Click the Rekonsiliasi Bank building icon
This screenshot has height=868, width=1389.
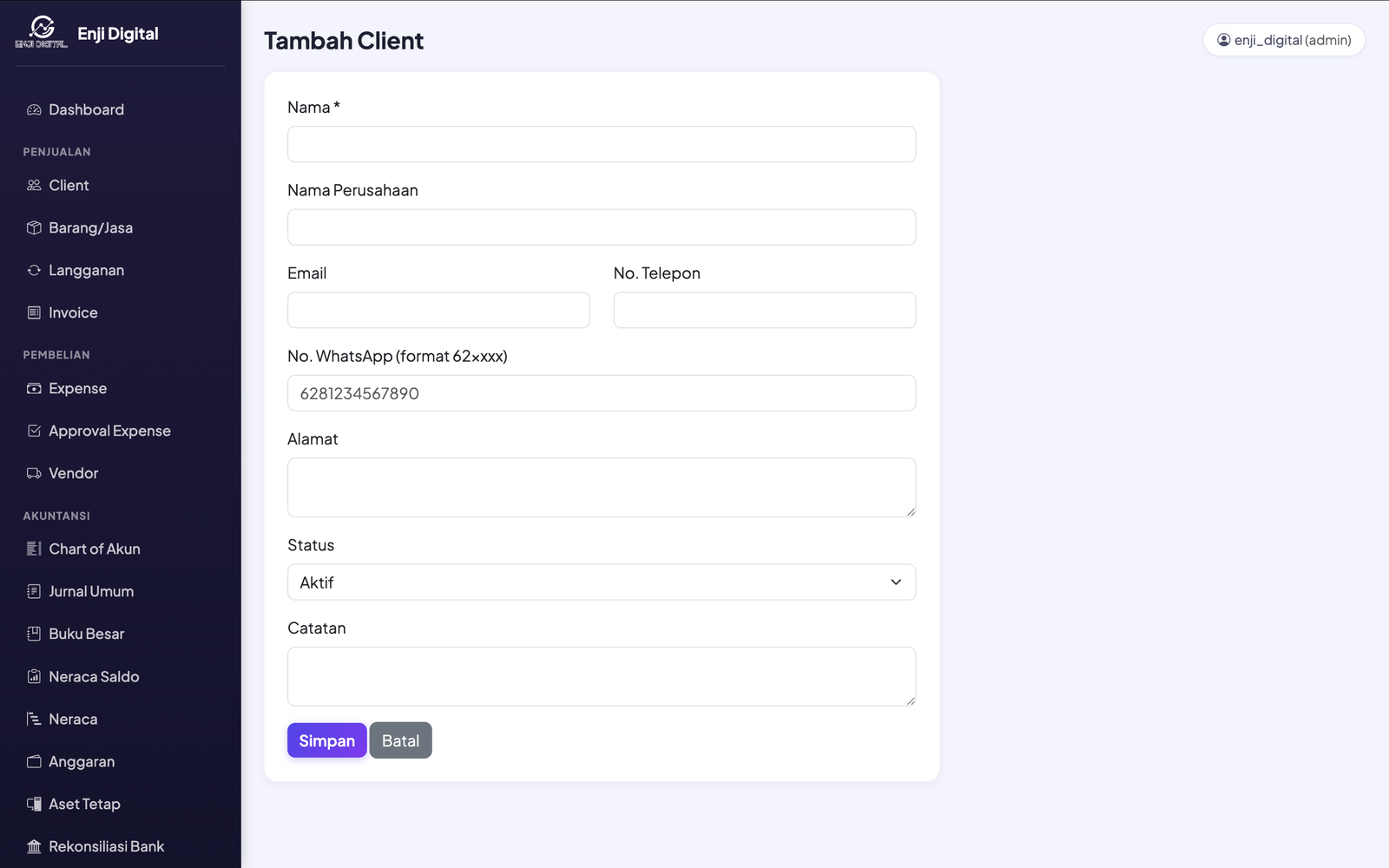34,846
